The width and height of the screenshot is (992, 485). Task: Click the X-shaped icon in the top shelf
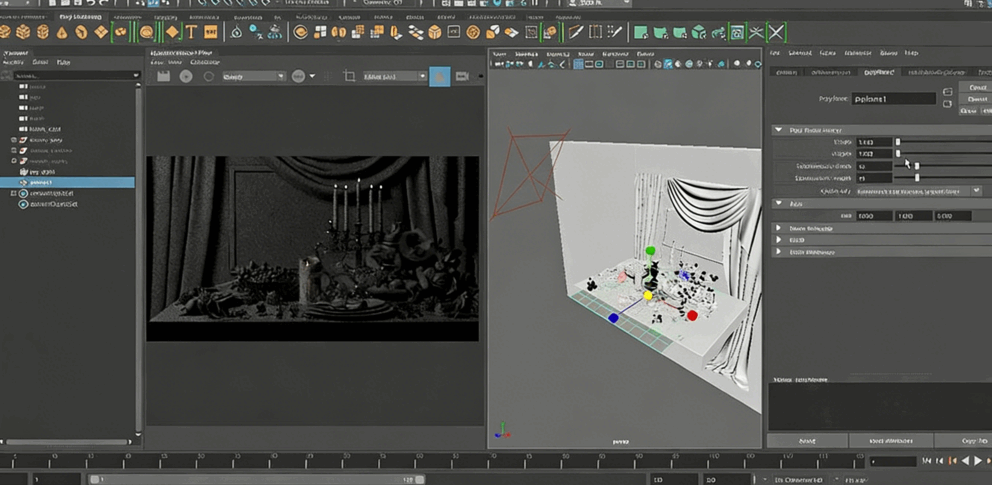tap(776, 32)
